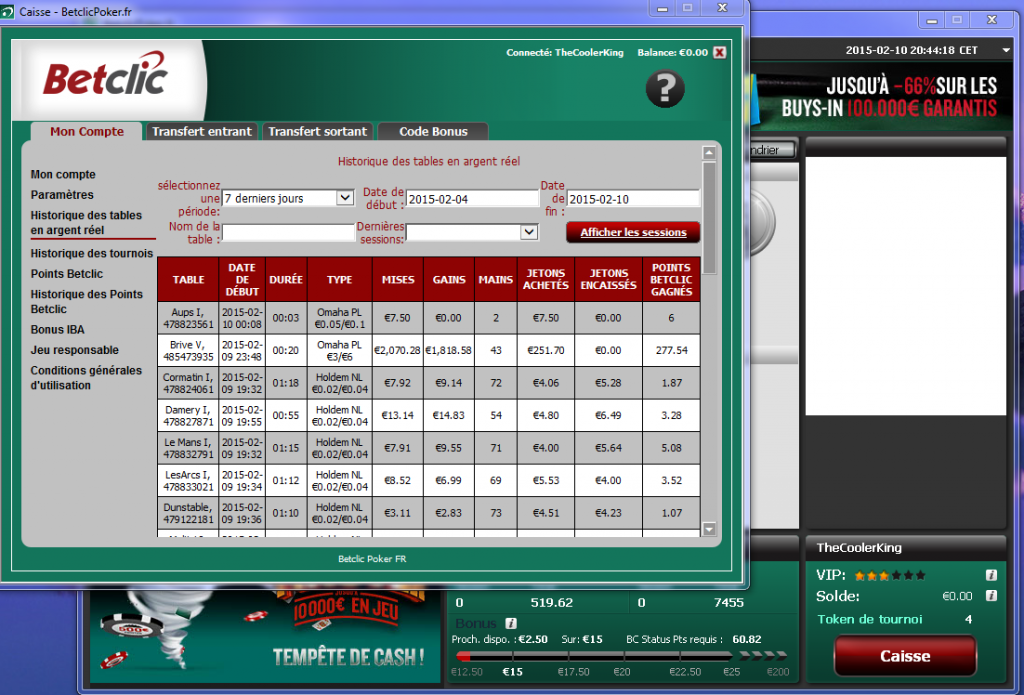Open the Transfert entrant tab
Viewport: 1024px width, 695px height.
[202, 131]
